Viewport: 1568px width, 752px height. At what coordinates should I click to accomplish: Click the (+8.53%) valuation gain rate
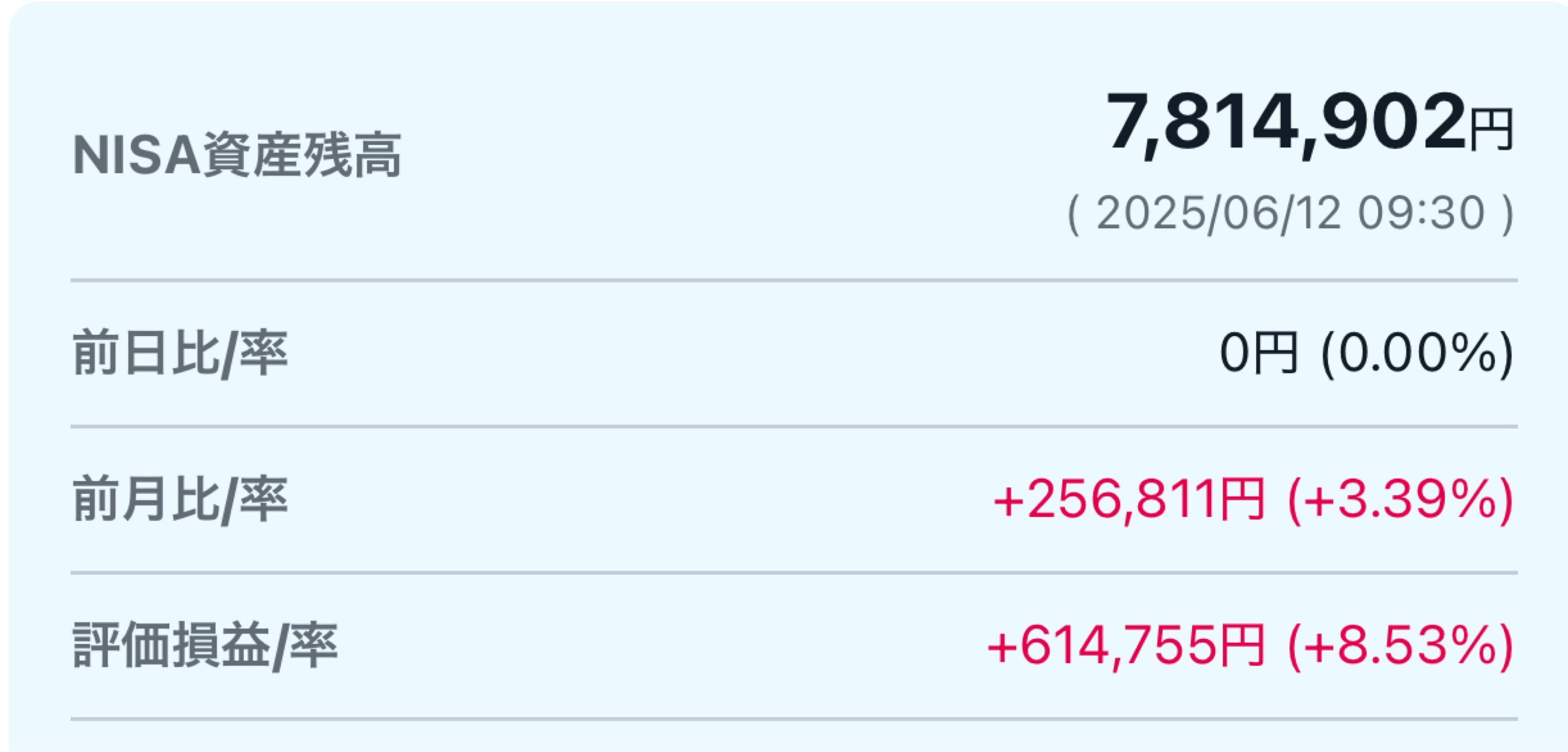coord(1401,647)
